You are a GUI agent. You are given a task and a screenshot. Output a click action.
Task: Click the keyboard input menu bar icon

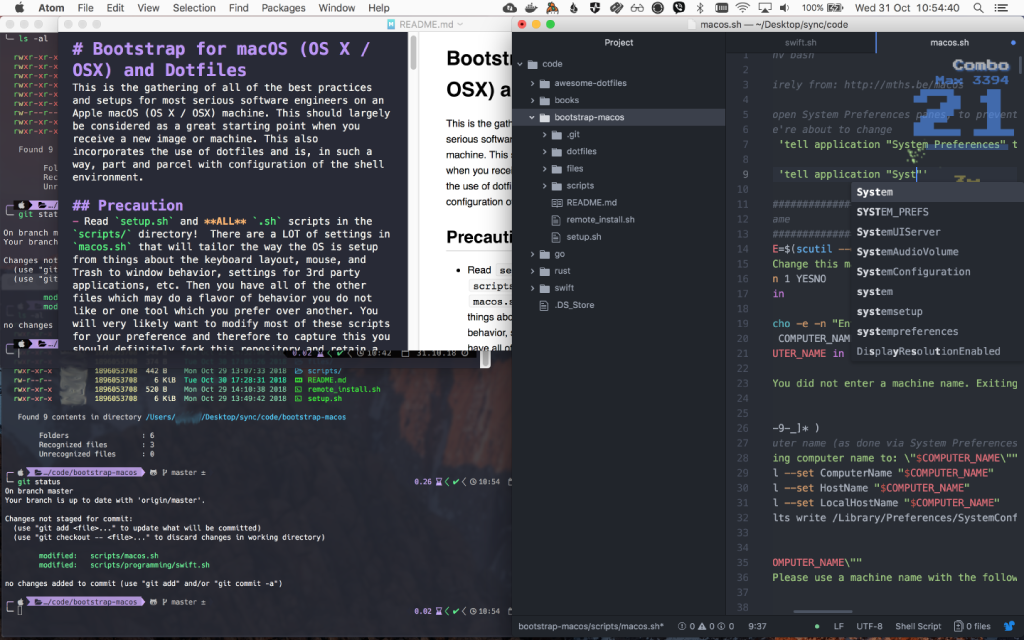(x=721, y=8)
